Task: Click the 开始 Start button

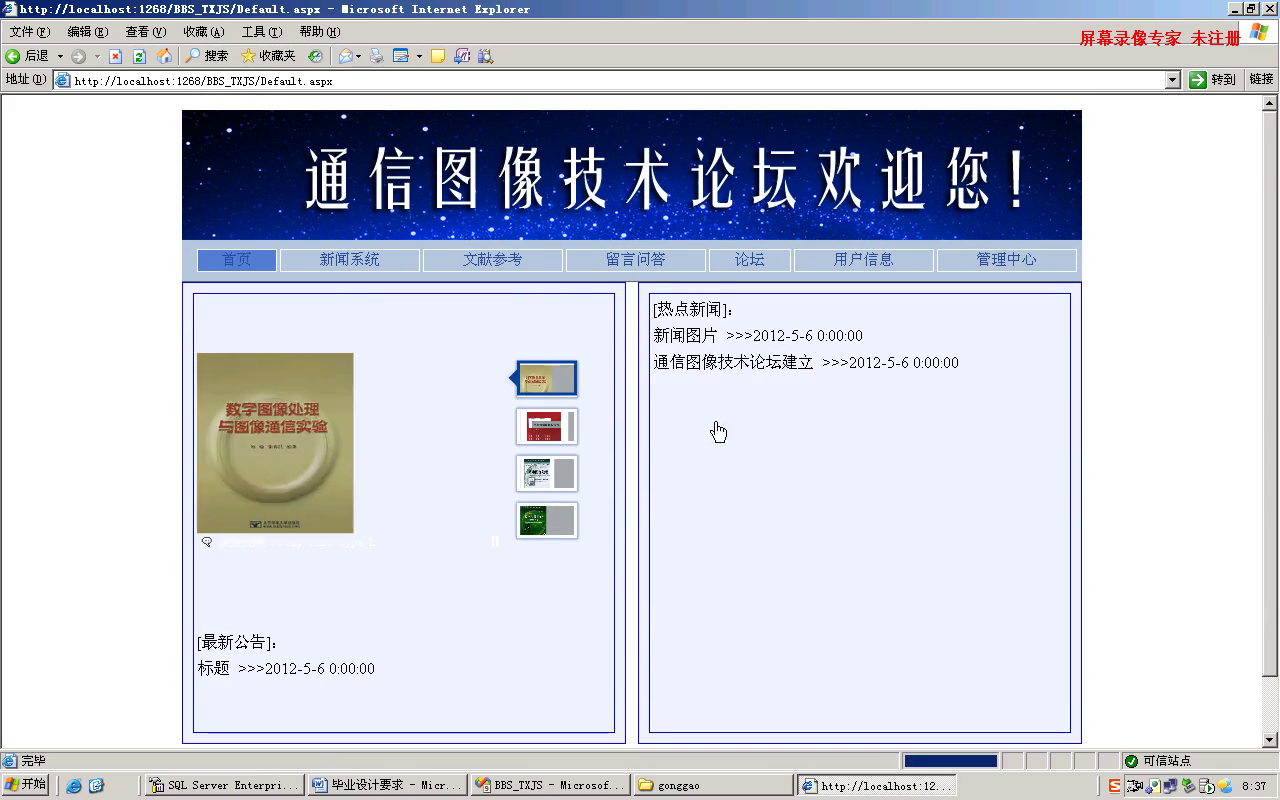Action: click(x=26, y=785)
